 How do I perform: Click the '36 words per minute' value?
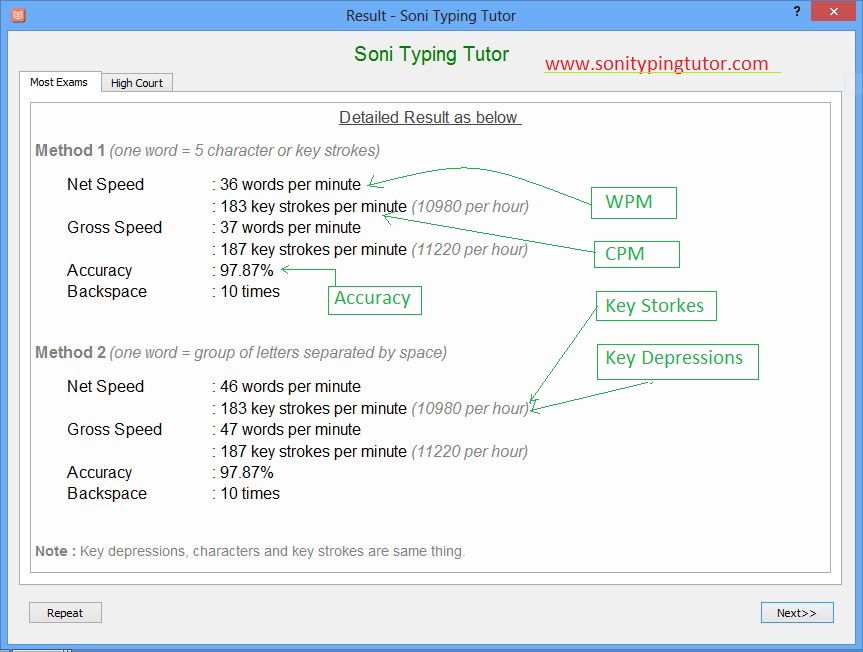(x=290, y=184)
